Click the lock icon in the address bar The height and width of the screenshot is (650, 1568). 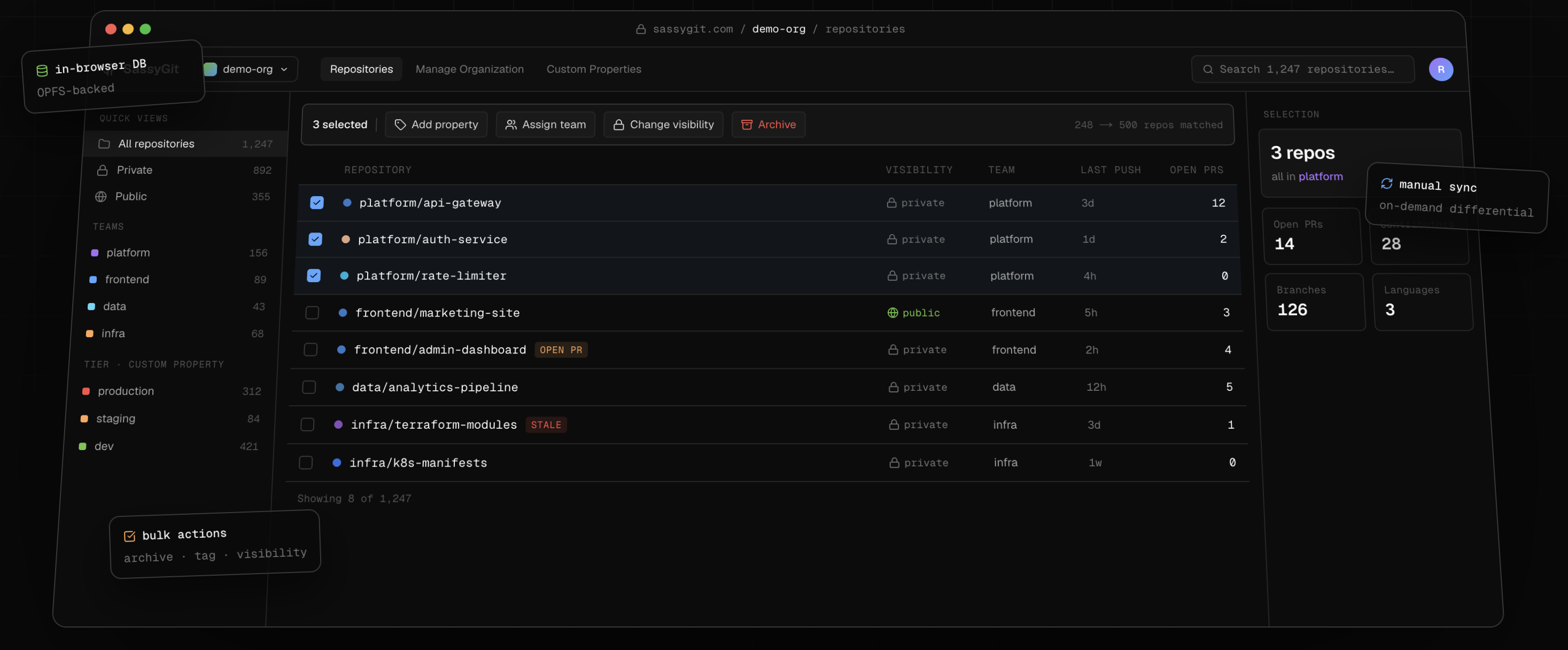(640, 29)
